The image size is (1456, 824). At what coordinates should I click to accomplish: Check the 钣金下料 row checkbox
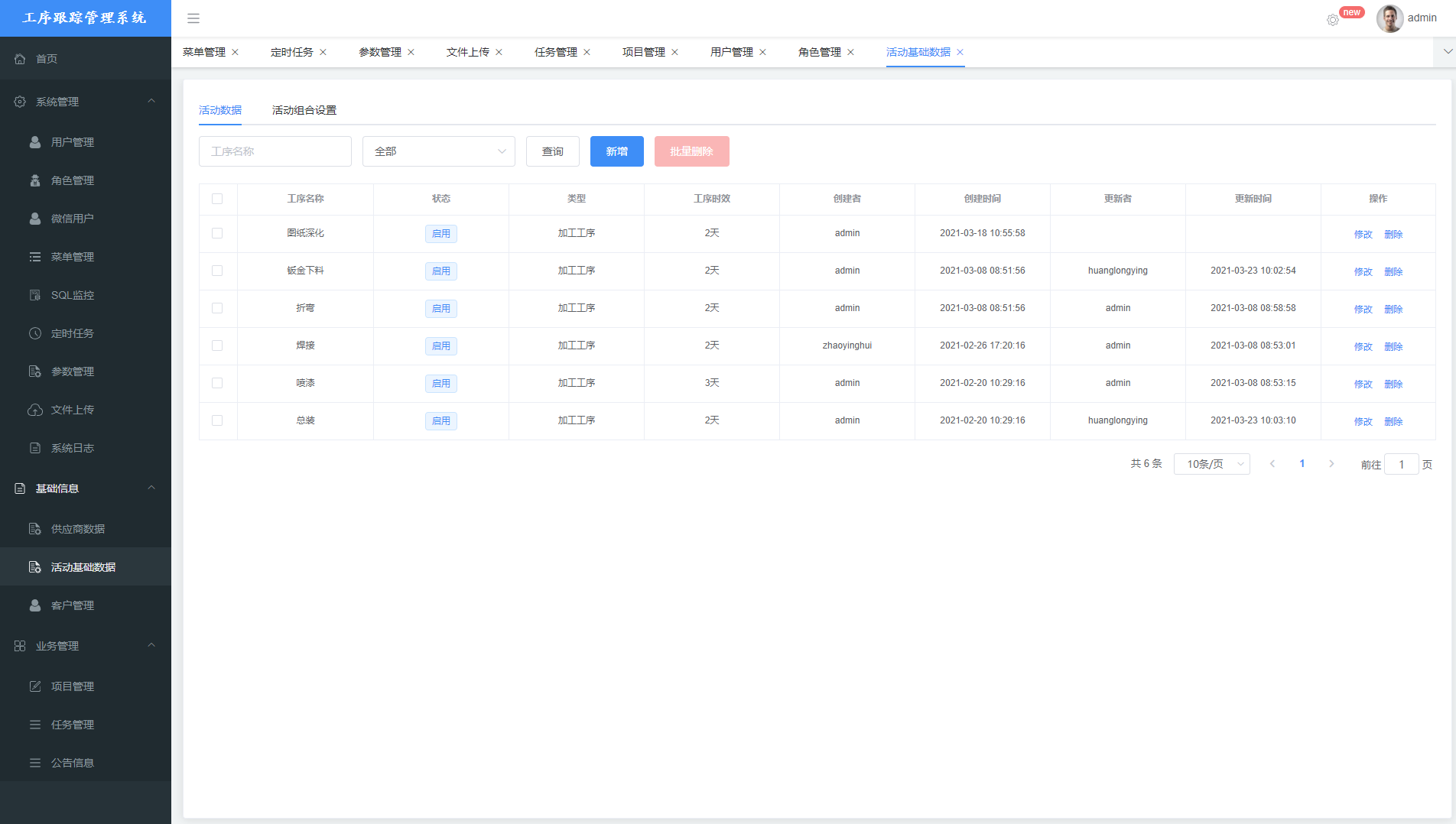click(x=217, y=271)
